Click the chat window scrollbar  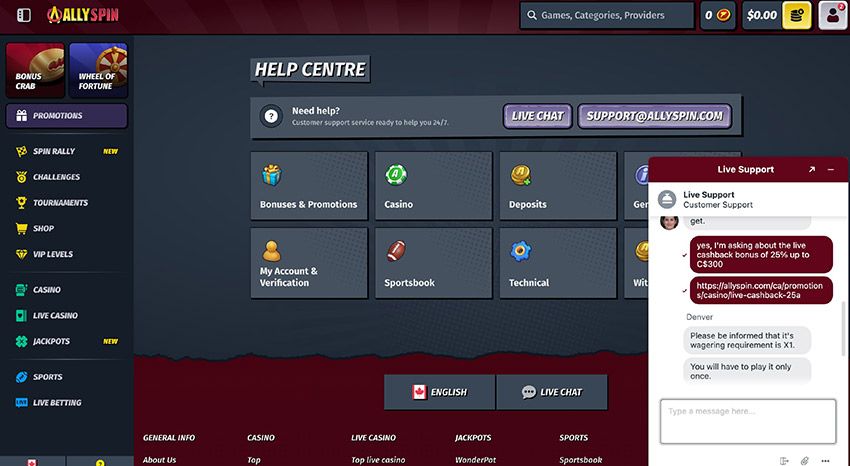pos(843,329)
